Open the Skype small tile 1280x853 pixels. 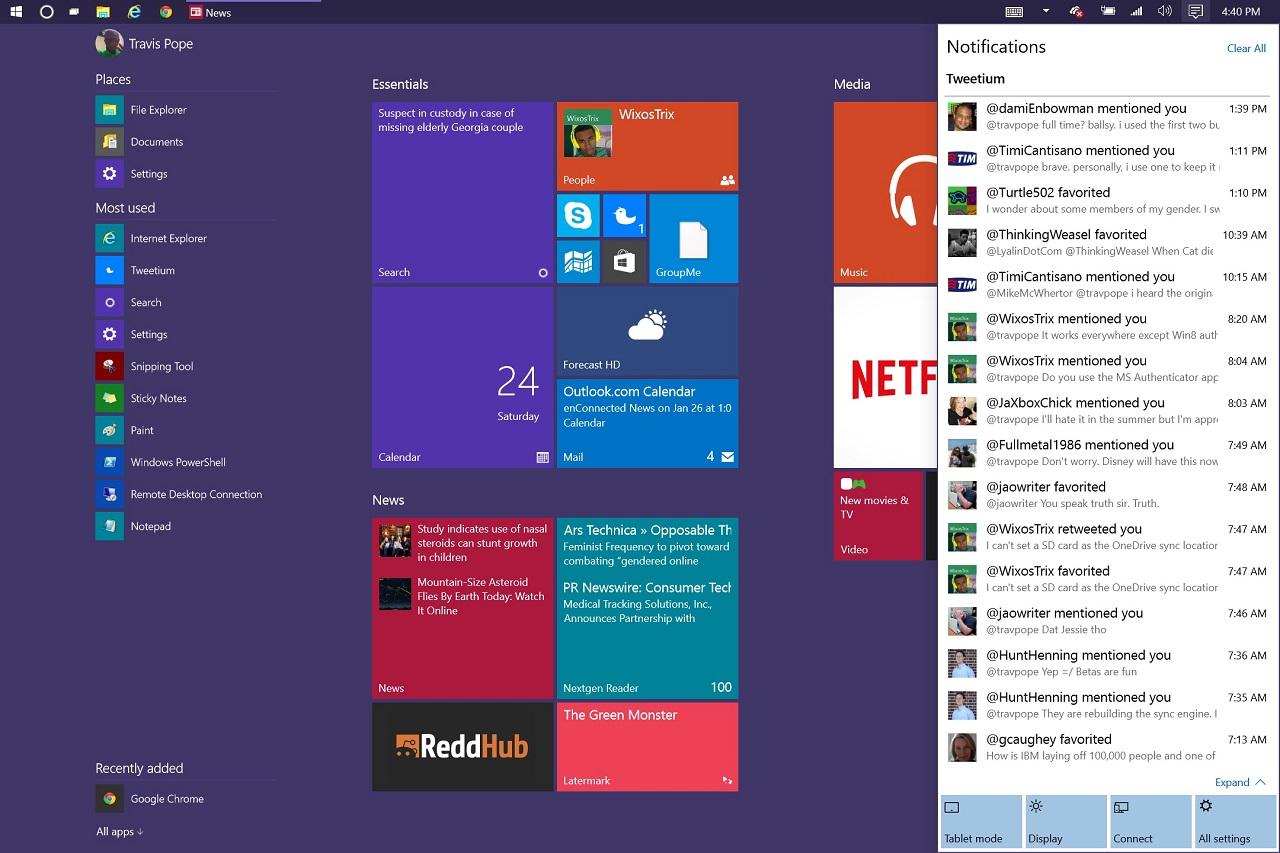[x=578, y=215]
